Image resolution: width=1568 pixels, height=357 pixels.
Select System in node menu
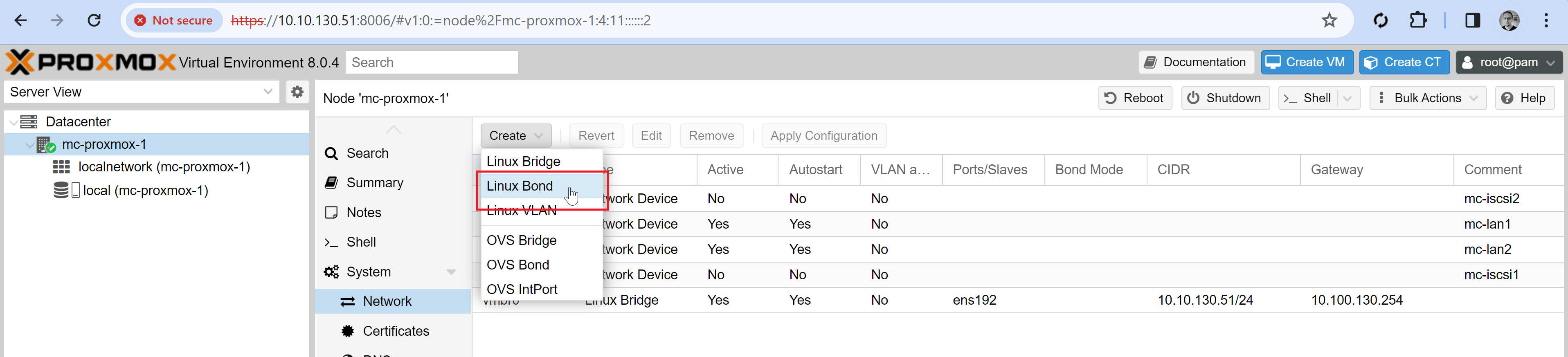pos(368,272)
